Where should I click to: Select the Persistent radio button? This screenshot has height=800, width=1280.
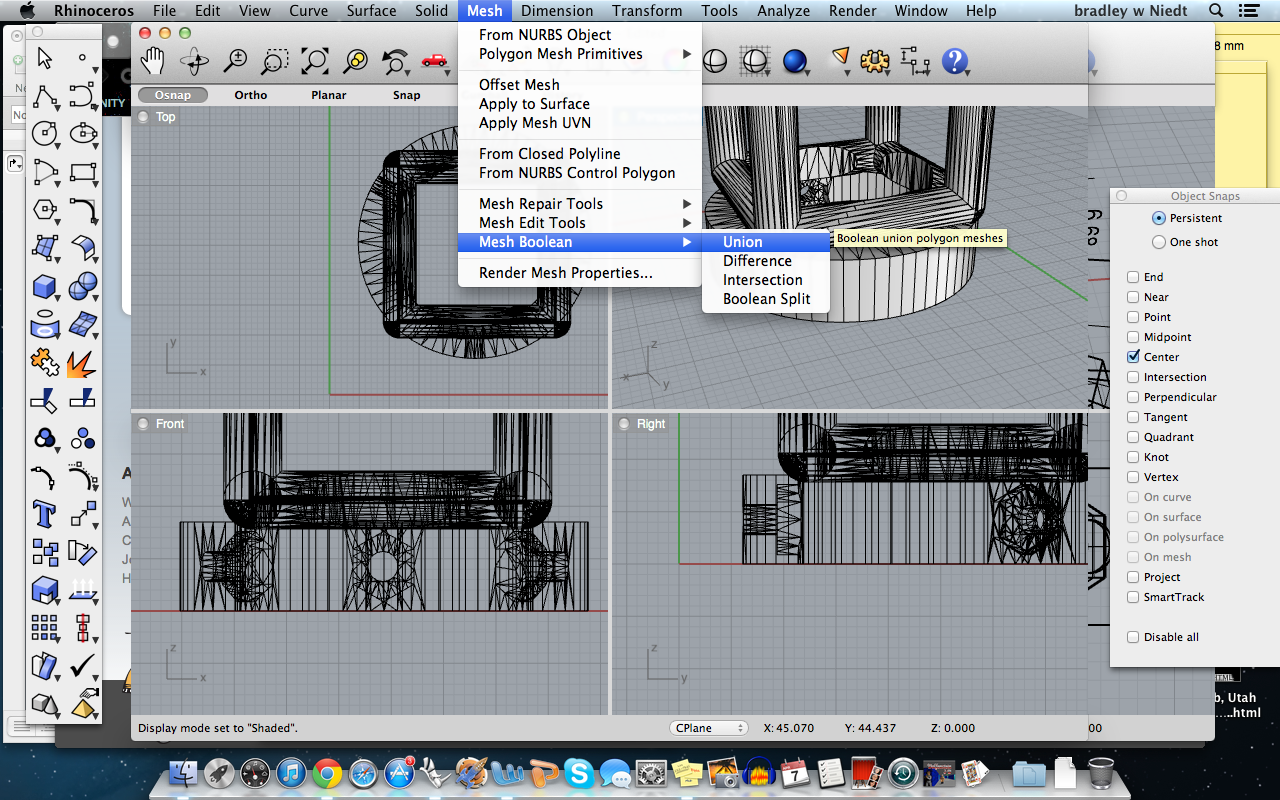point(1159,218)
